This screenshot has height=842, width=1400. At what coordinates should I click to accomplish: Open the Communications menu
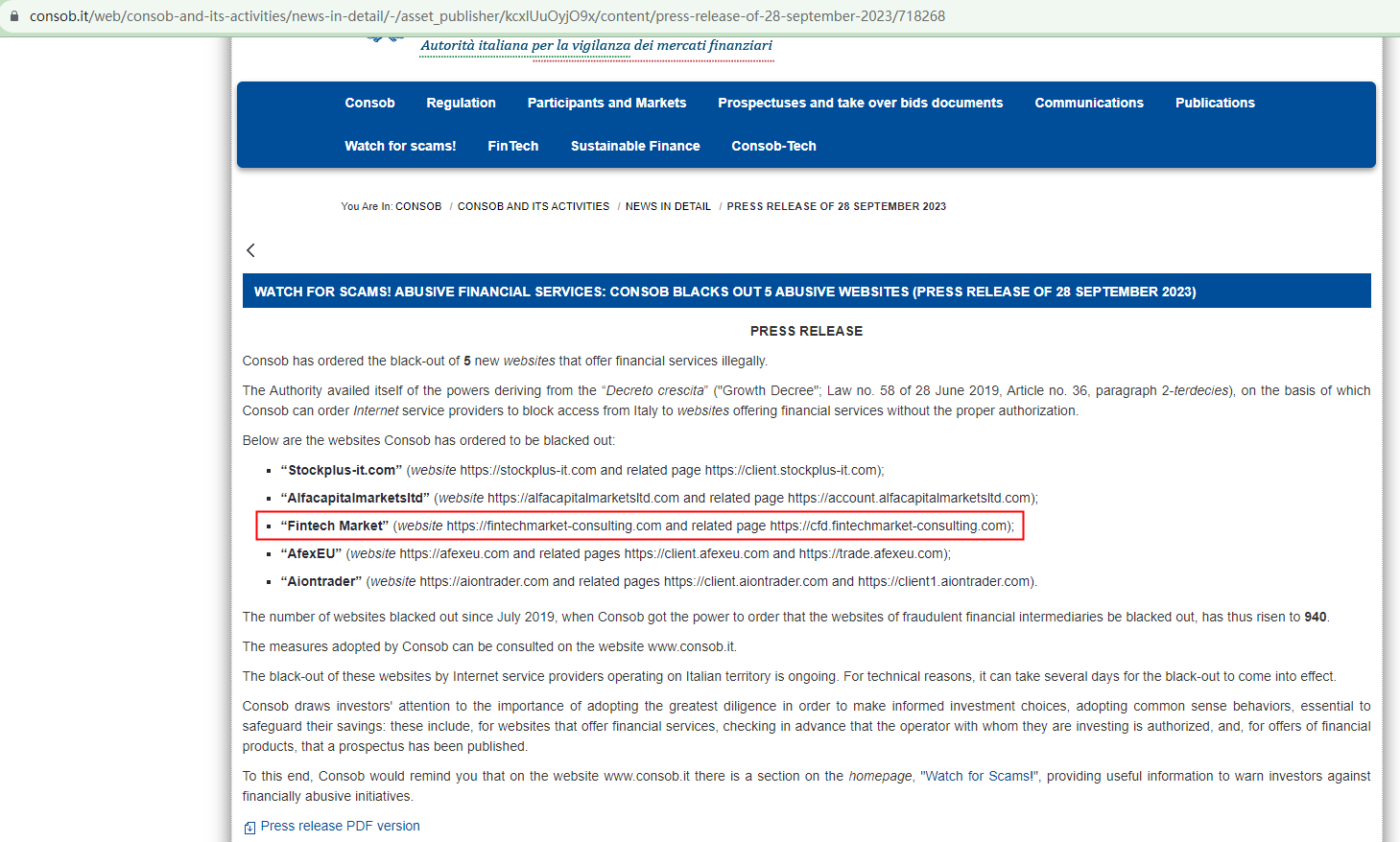point(1089,103)
